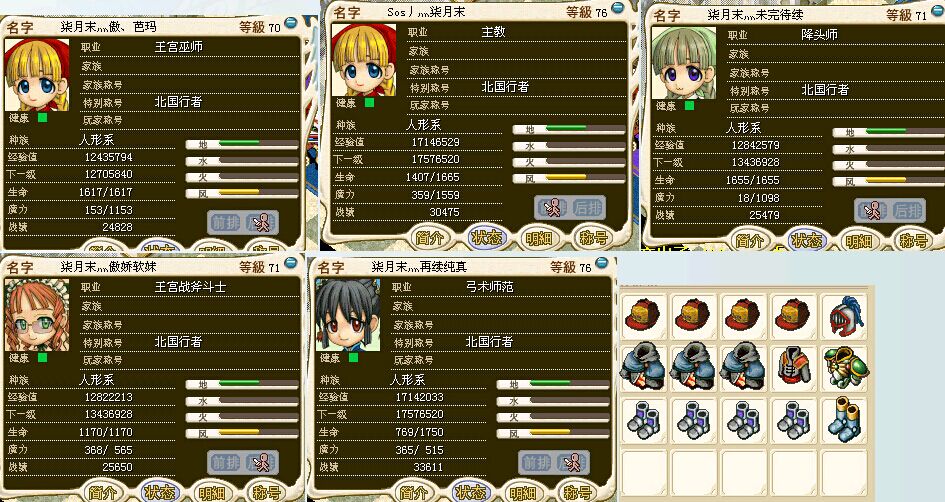This screenshot has height=502, width=945.
Task: Click the black-haired 弓术师范 portrait
Action: coord(348,315)
